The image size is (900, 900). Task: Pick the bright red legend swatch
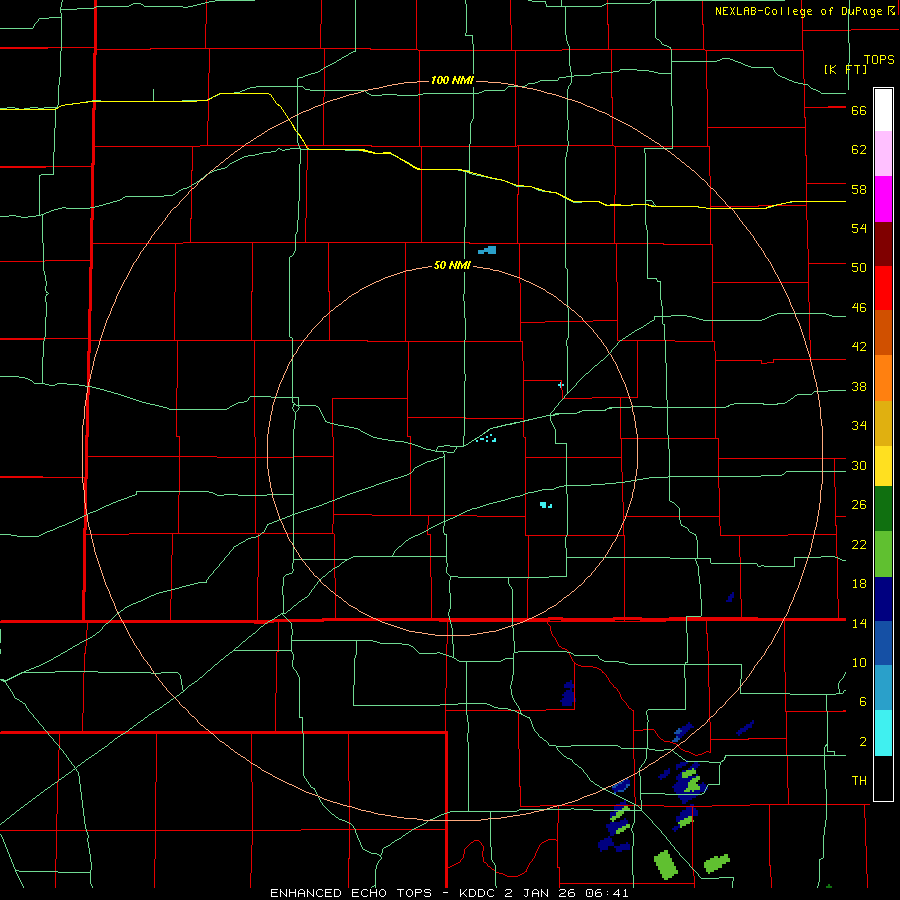point(883,288)
